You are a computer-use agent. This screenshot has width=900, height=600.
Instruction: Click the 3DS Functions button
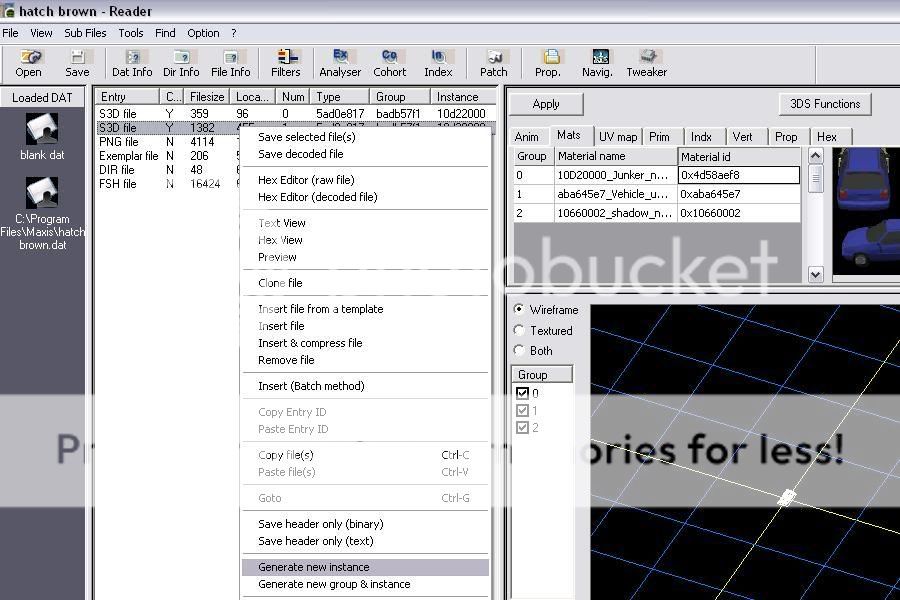[824, 104]
